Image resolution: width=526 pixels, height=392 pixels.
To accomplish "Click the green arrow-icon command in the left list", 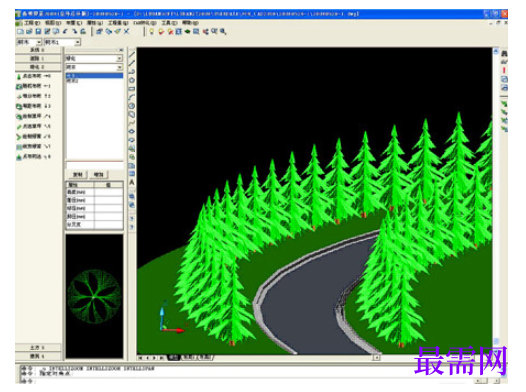I will click(x=19, y=137).
